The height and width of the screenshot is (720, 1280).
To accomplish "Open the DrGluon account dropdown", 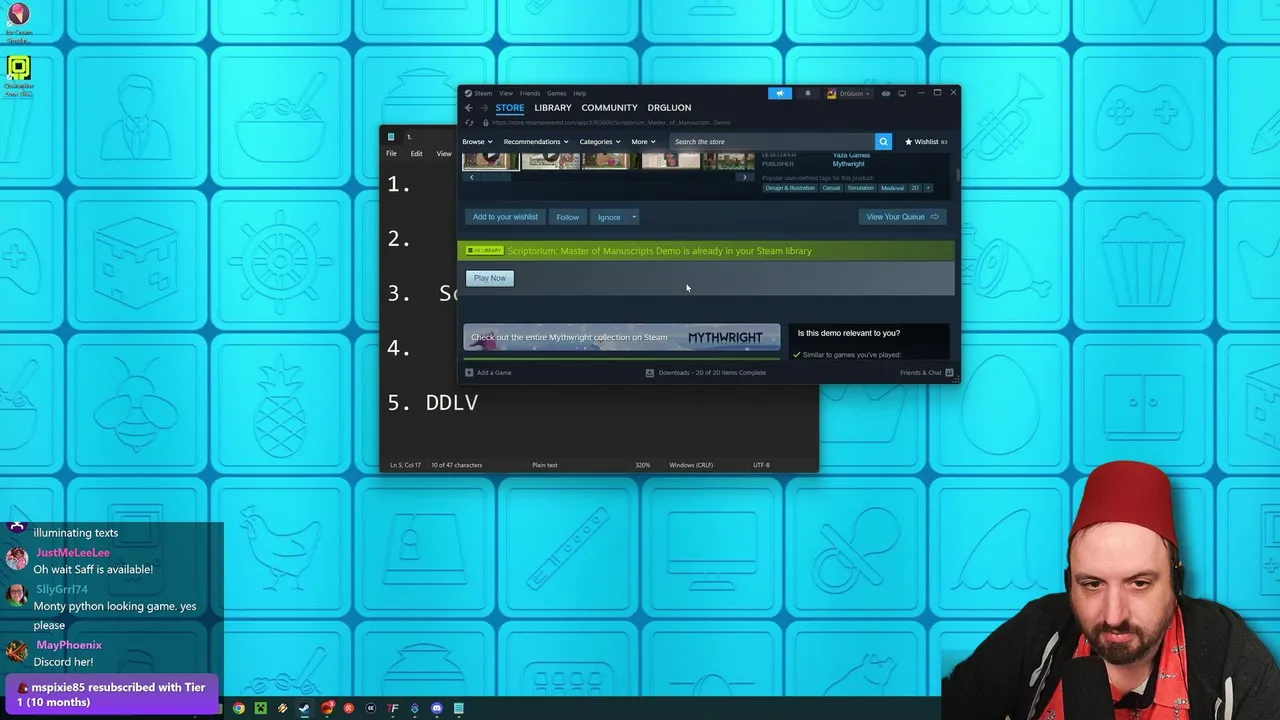I will (848, 93).
